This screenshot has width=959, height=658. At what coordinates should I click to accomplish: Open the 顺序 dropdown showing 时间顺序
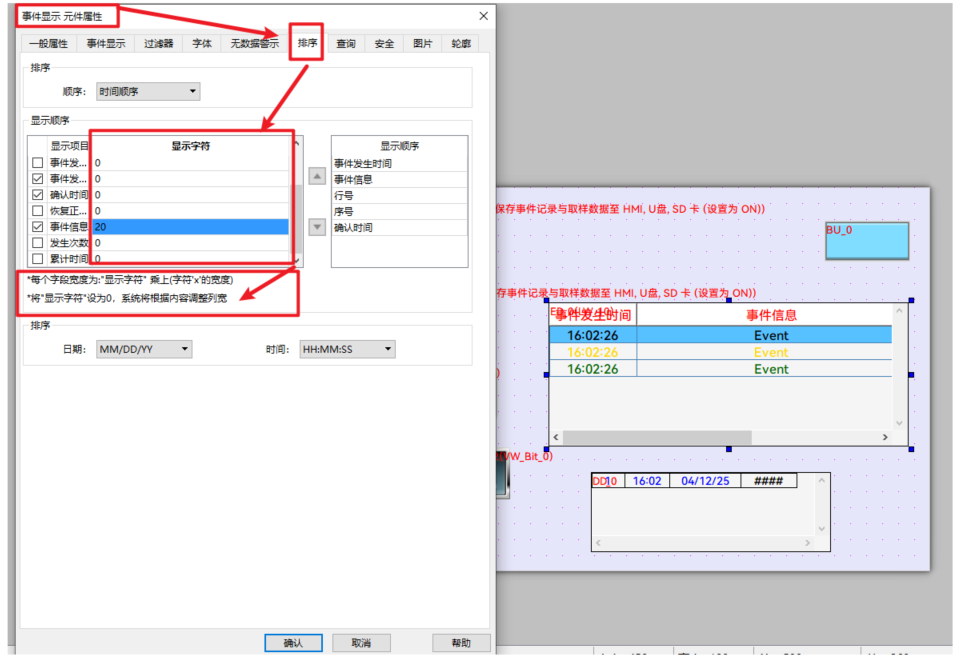(x=148, y=92)
